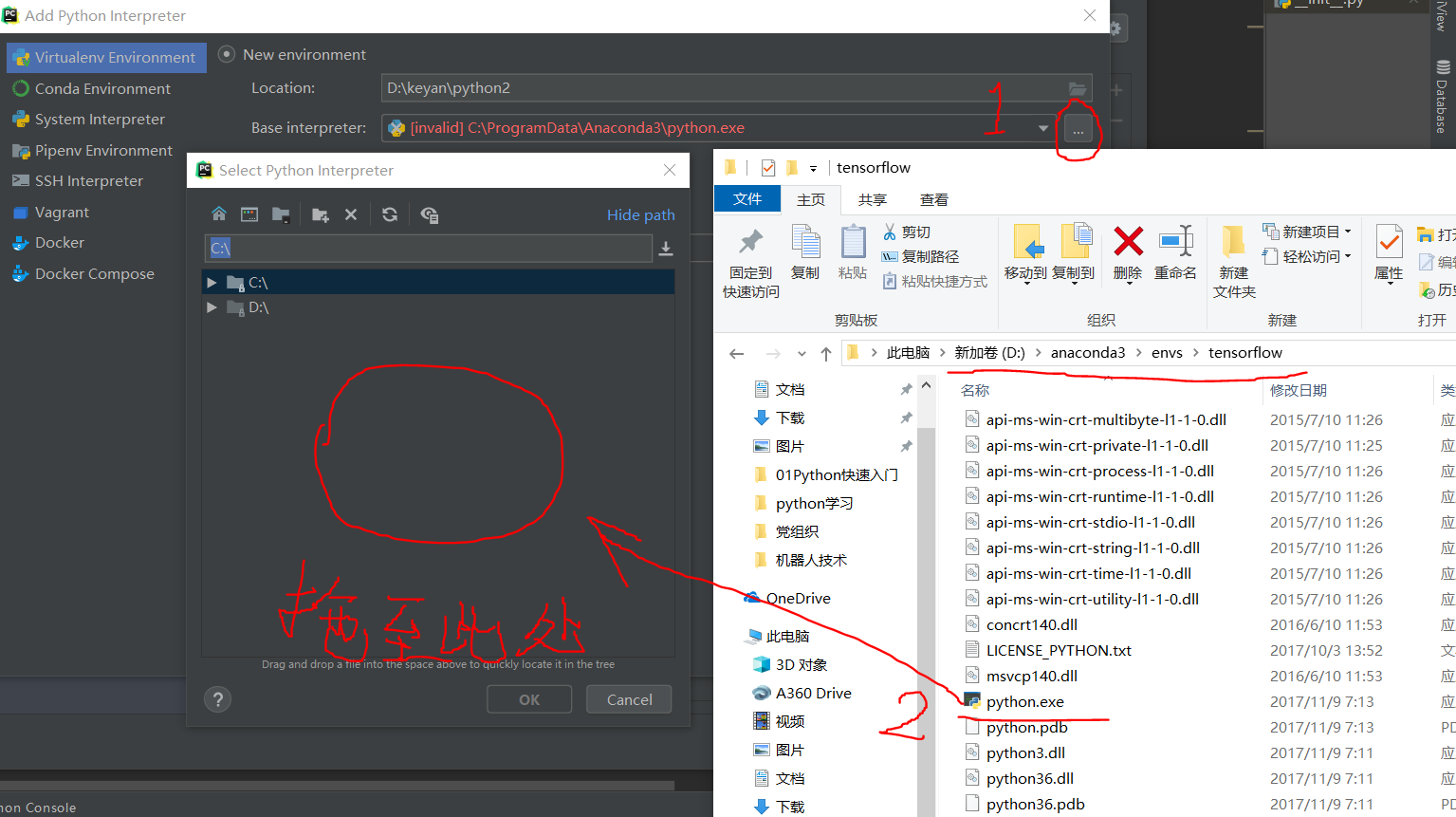The height and width of the screenshot is (817, 1456).
Task: Click the path input field showing C:\
Action: click(x=428, y=248)
